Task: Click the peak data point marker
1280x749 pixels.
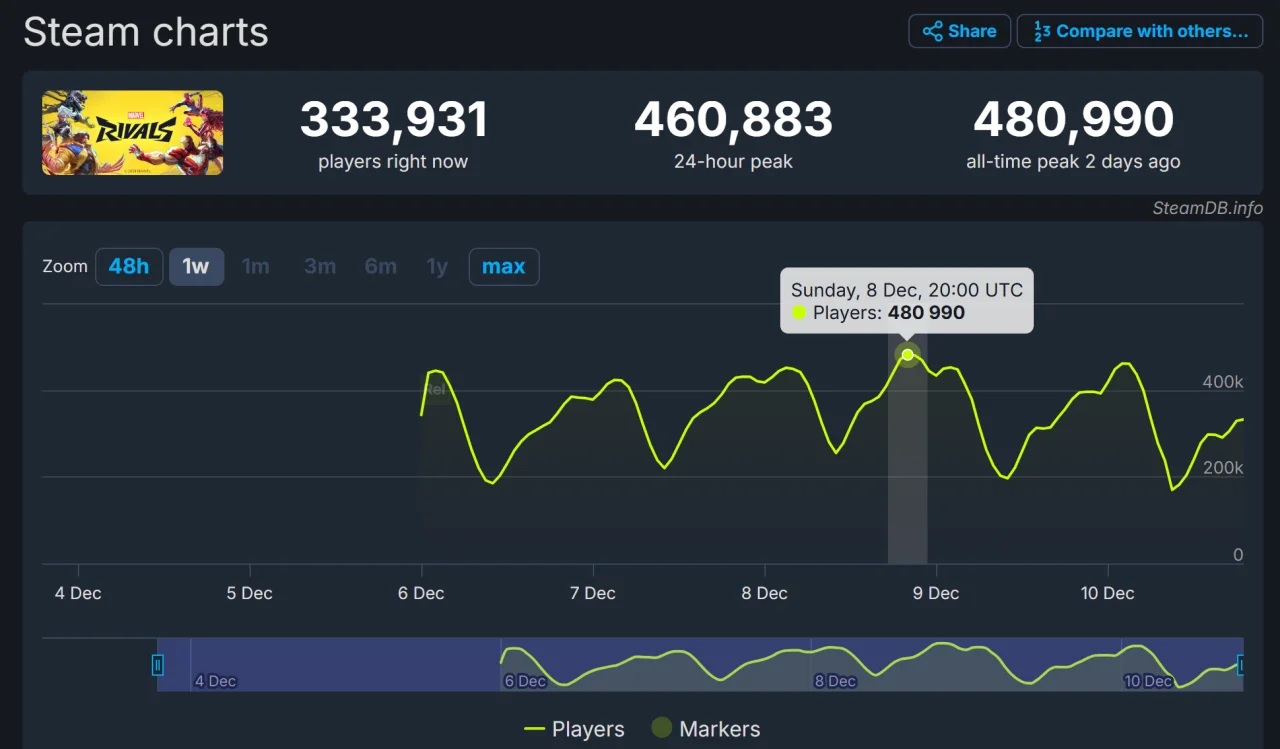Action: pyautogui.click(x=907, y=354)
